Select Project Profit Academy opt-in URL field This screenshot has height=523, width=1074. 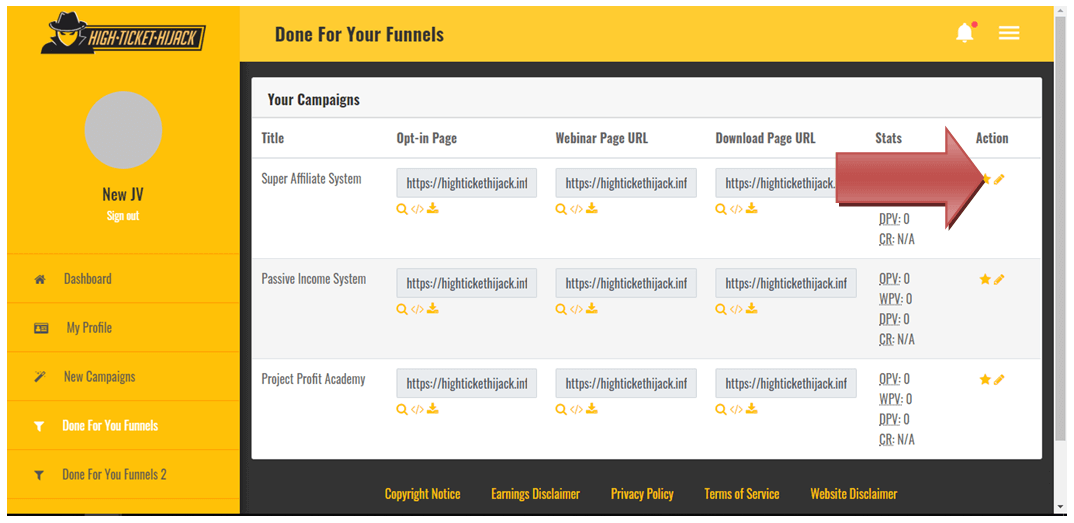[x=466, y=383]
